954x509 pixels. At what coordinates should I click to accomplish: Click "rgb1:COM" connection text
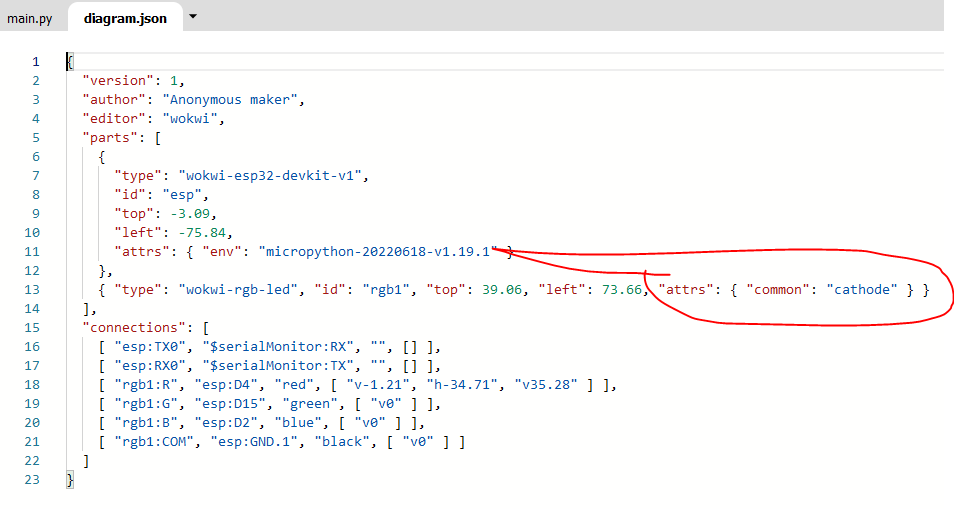(x=154, y=441)
